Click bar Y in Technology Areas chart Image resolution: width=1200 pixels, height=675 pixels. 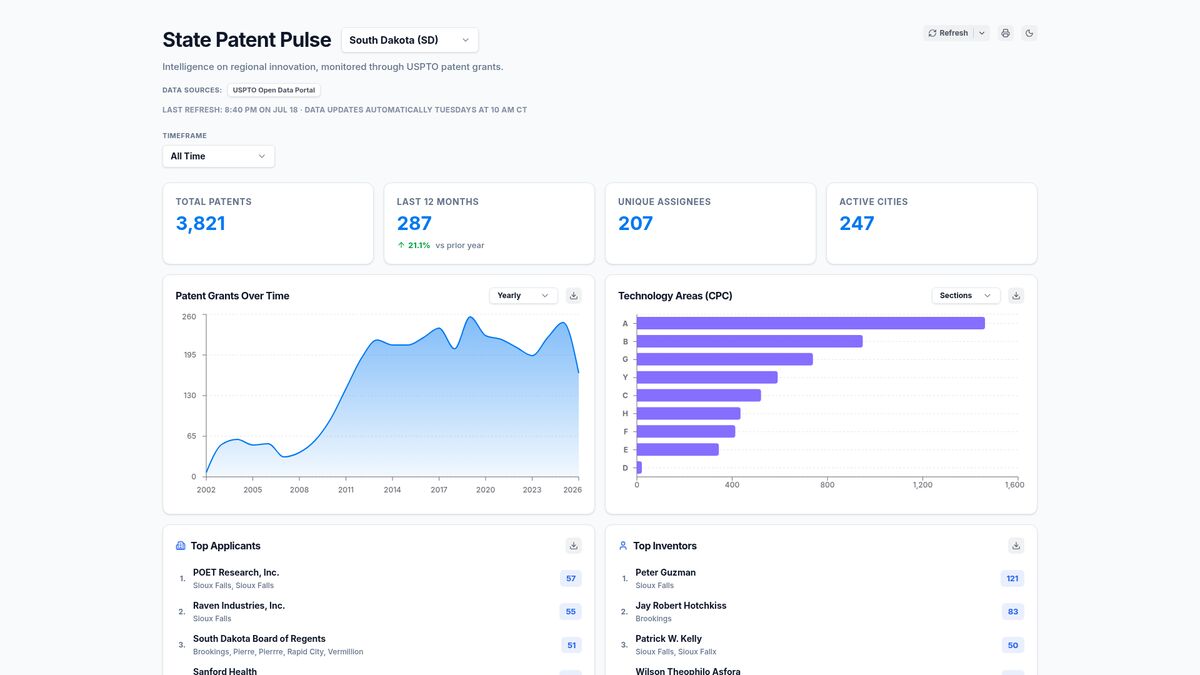tap(707, 377)
